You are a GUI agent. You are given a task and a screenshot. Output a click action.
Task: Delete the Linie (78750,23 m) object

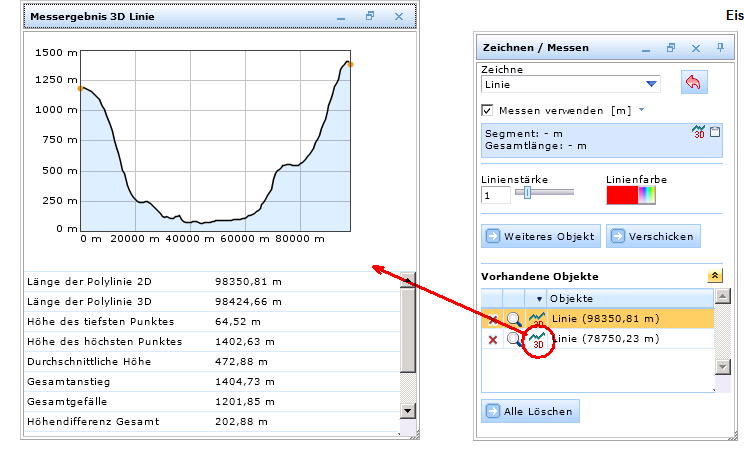(x=492, y=339)
